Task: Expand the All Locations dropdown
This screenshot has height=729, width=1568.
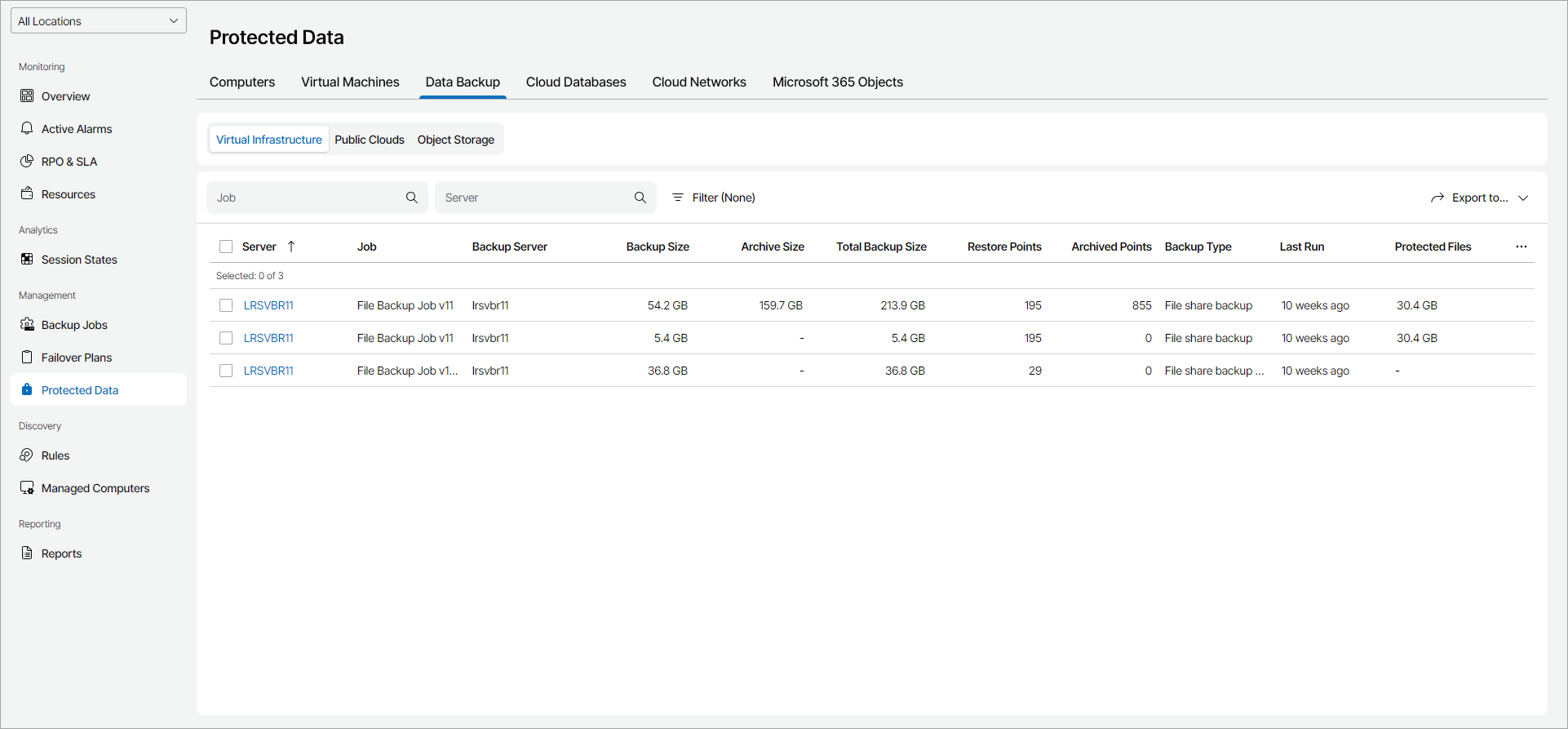Action: (99, 21)
